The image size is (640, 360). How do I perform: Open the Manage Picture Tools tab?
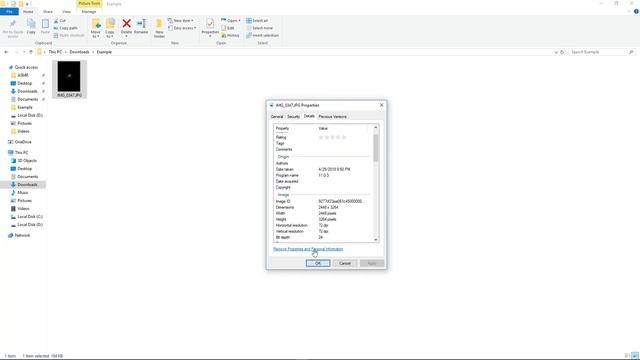click(89, 11)
